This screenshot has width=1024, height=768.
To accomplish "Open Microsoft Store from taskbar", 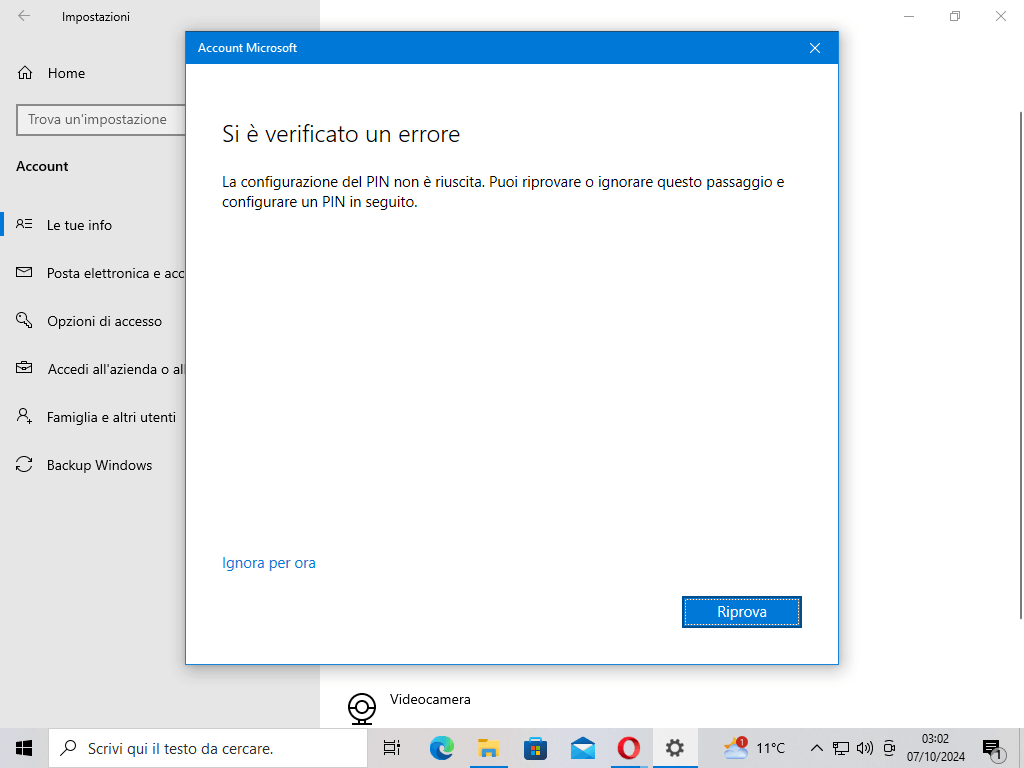I will [536, 748].
